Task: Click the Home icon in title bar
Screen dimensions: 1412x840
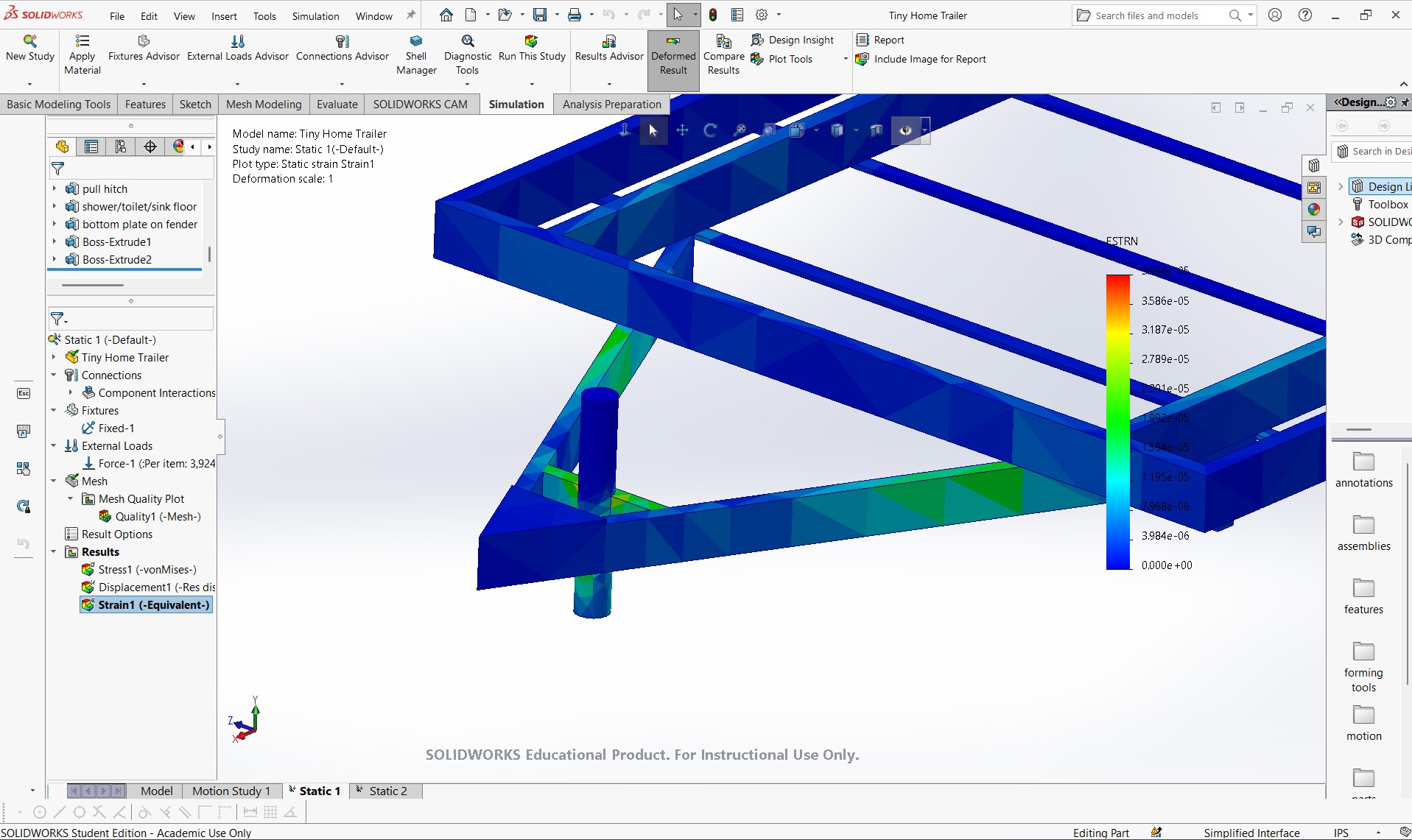Action: coord(446,15)
